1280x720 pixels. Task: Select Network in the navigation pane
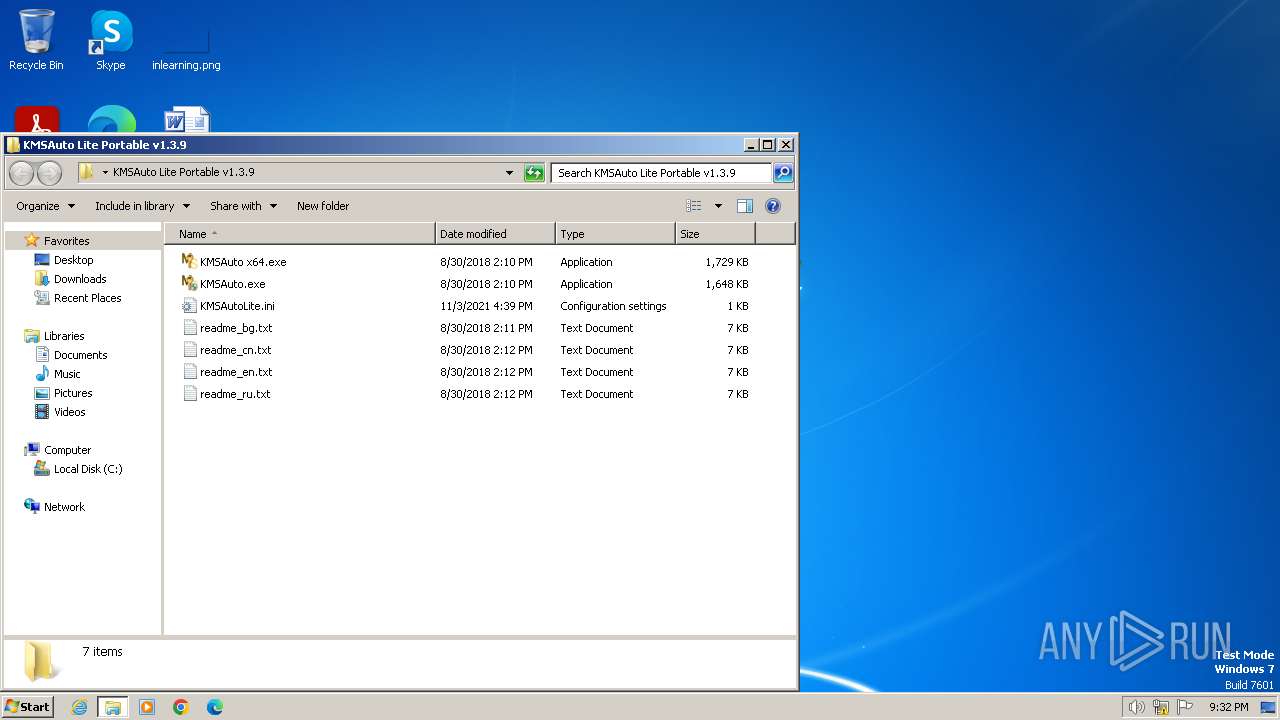(x=64, y=507)
